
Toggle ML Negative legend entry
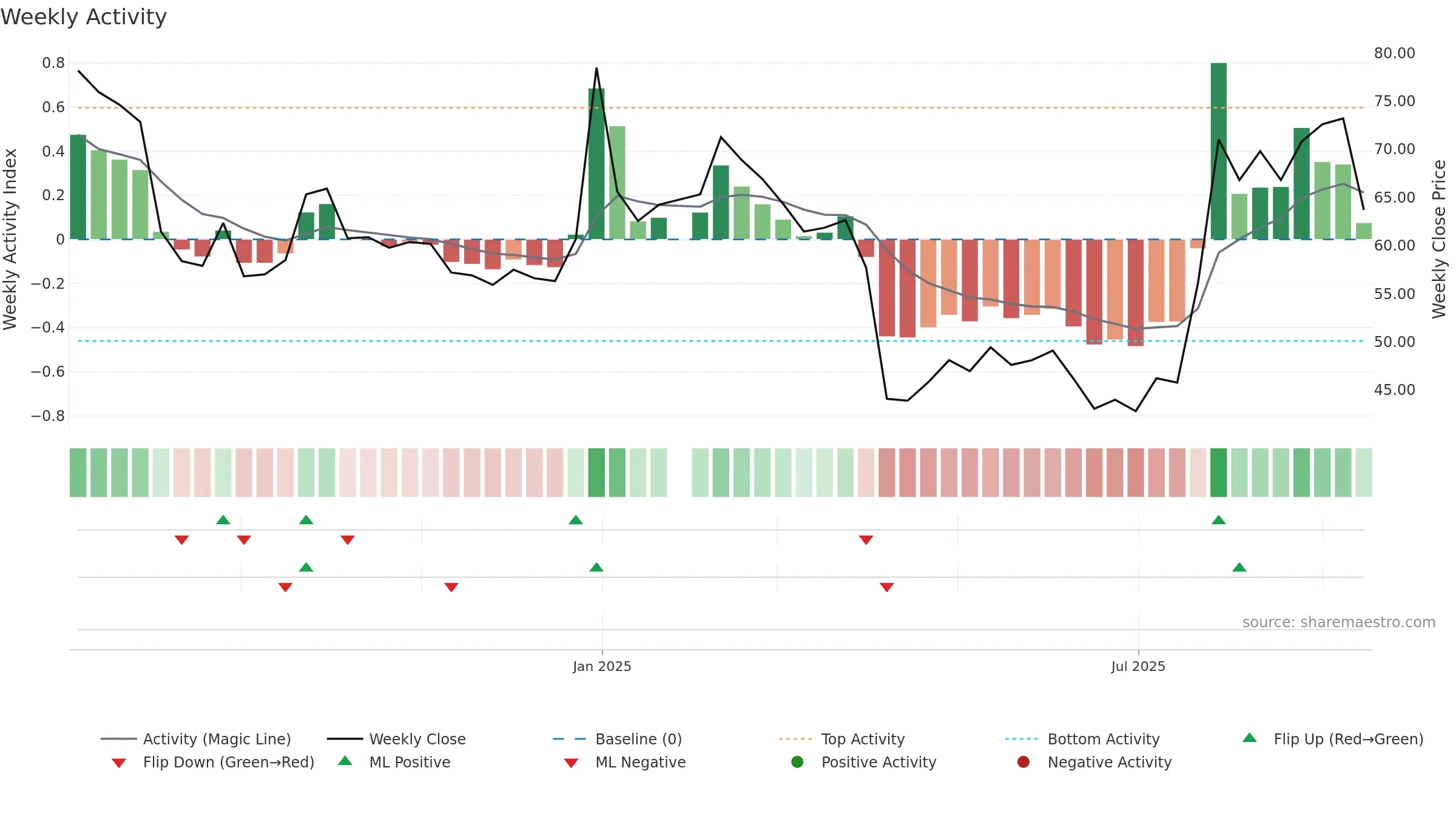[625, 762]
